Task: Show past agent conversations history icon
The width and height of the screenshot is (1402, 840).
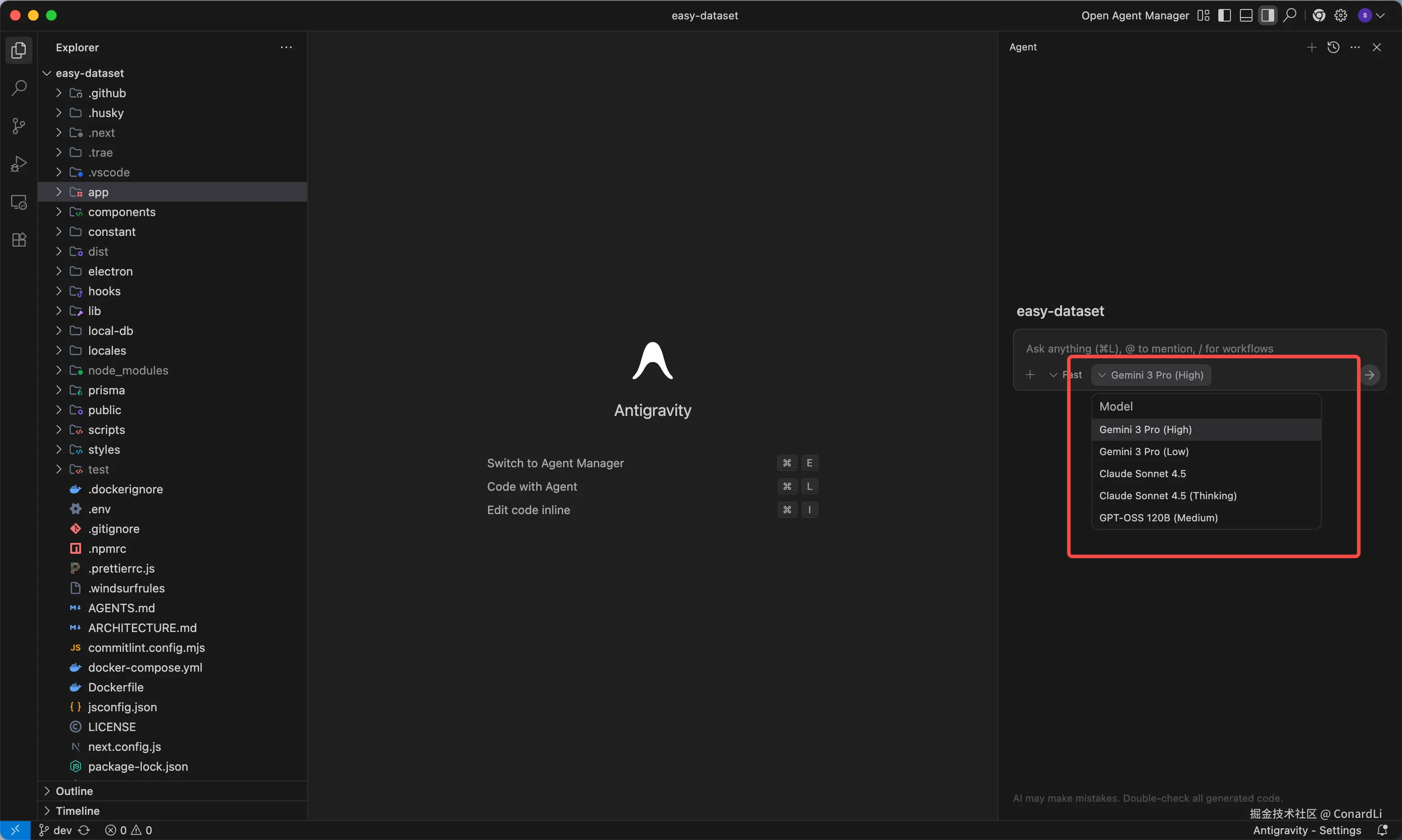Action: click(1333, 48)
